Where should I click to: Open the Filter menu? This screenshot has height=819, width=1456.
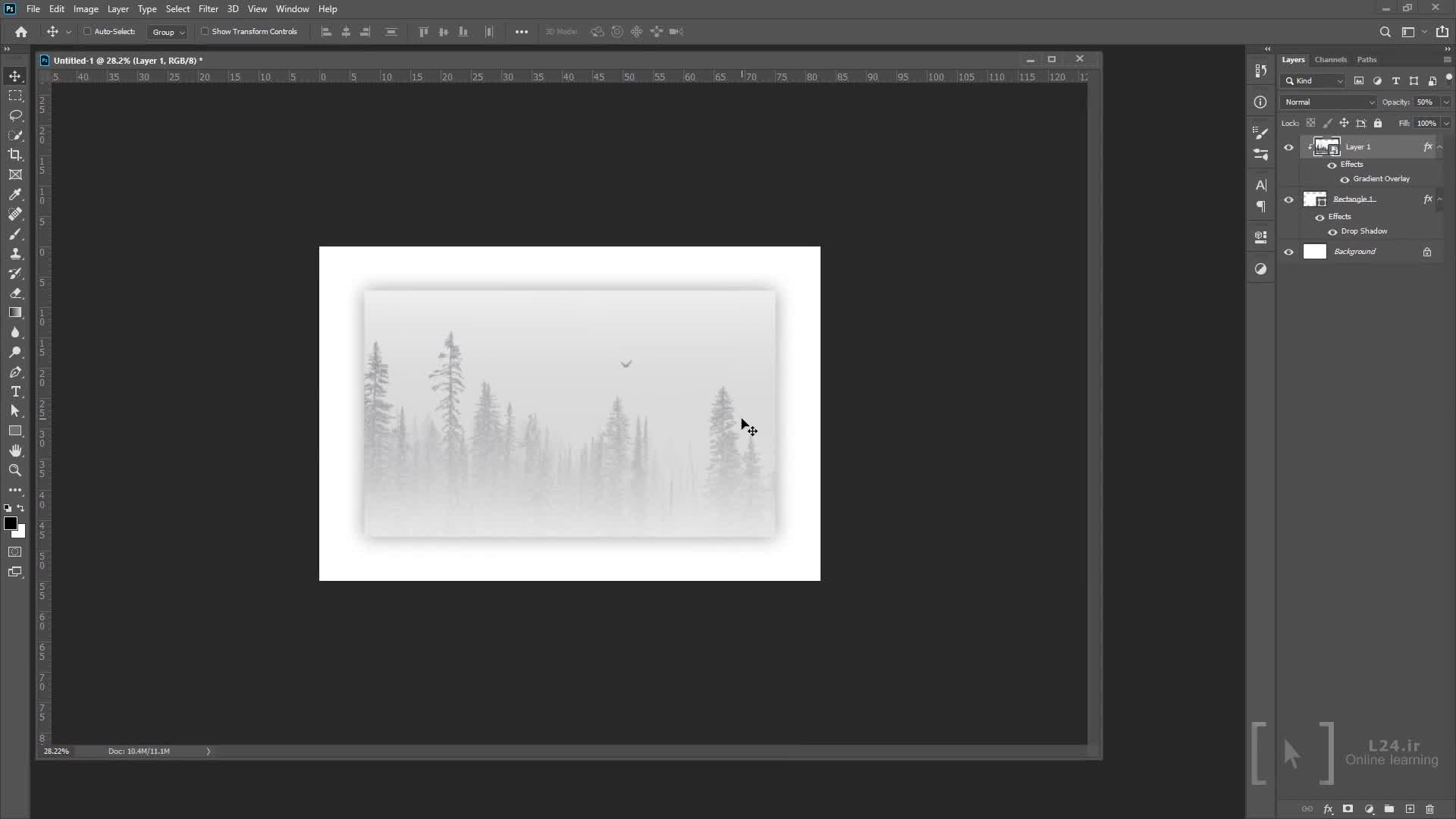click(208, 9)
